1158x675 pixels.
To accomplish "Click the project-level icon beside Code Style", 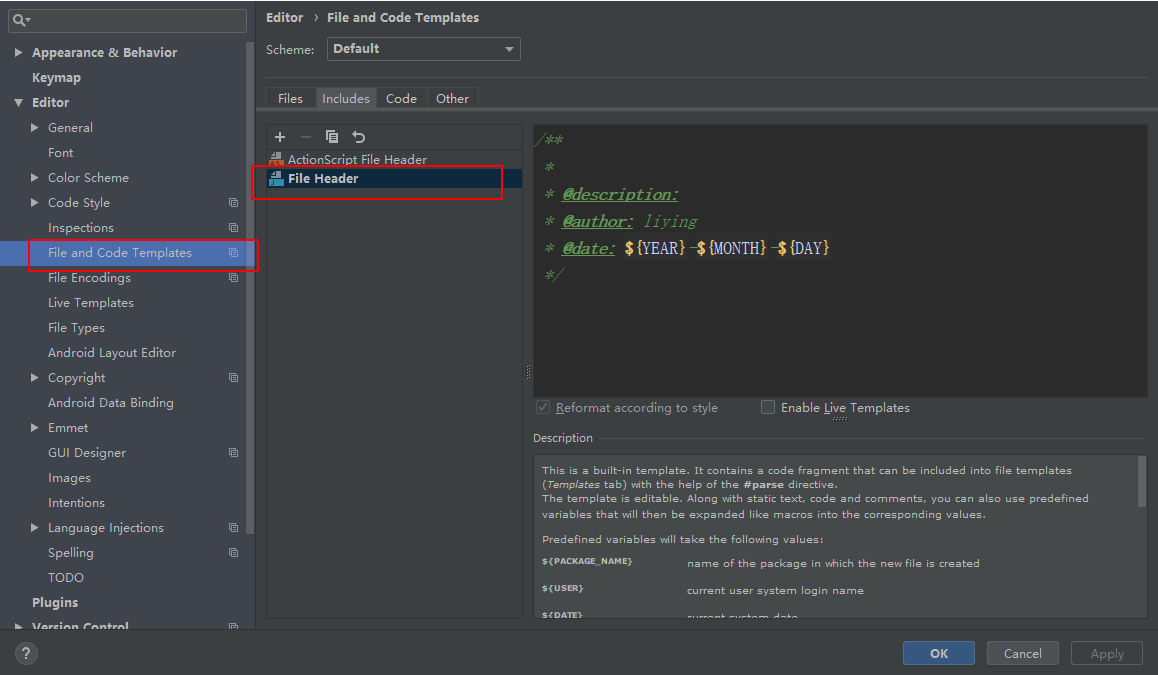I will click(x=233, y=203).
